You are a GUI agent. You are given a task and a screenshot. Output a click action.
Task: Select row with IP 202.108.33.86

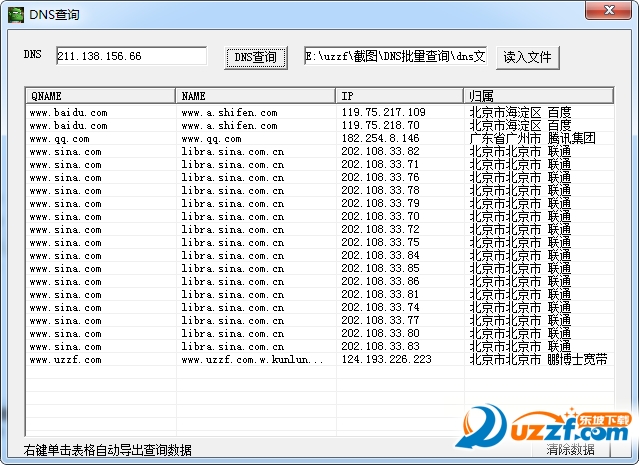[x=320, y=282]
